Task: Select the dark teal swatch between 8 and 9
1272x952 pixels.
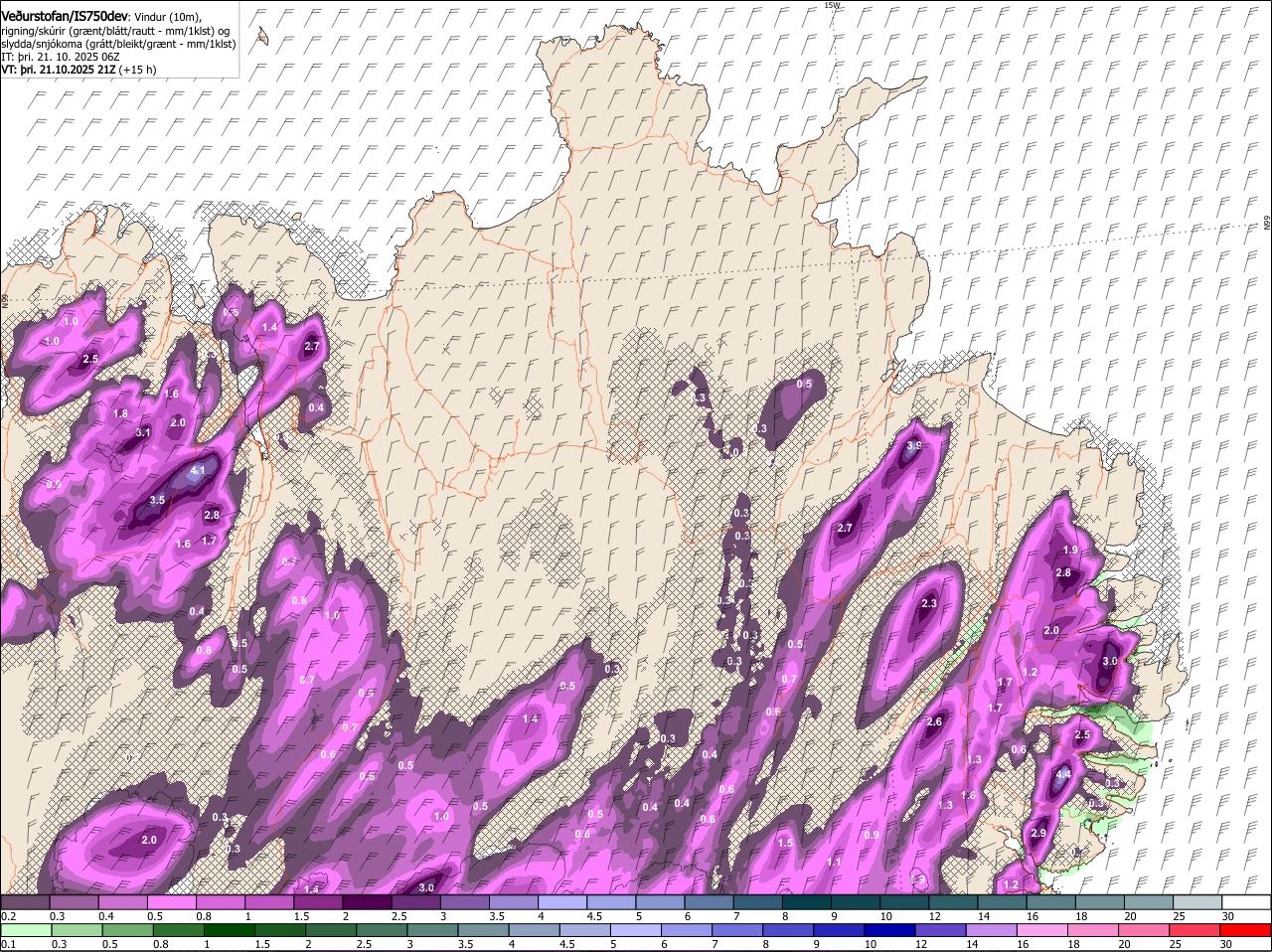Action: click(x=806, y=902)
